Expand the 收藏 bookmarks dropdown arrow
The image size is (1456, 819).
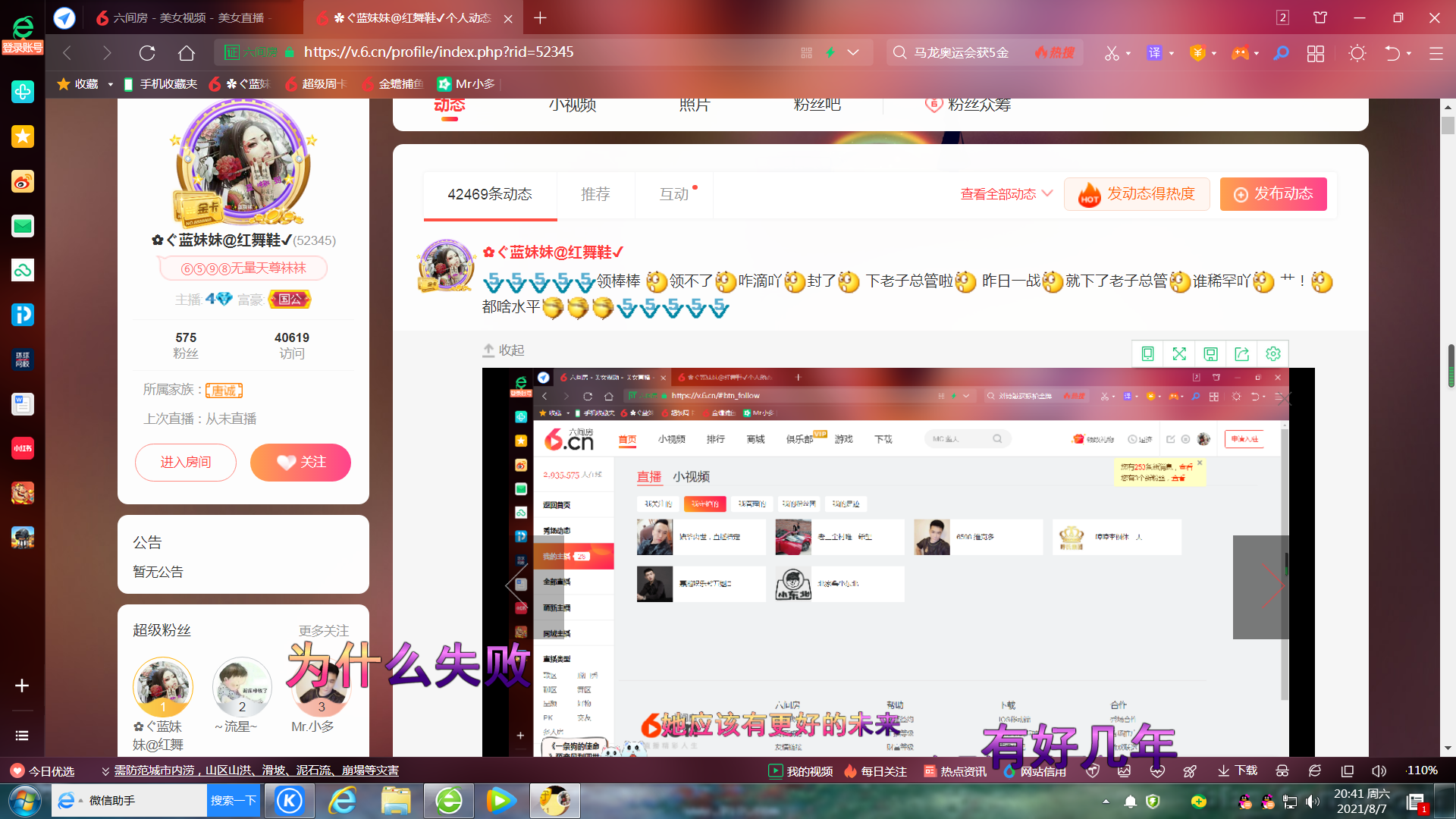[110, 84]
